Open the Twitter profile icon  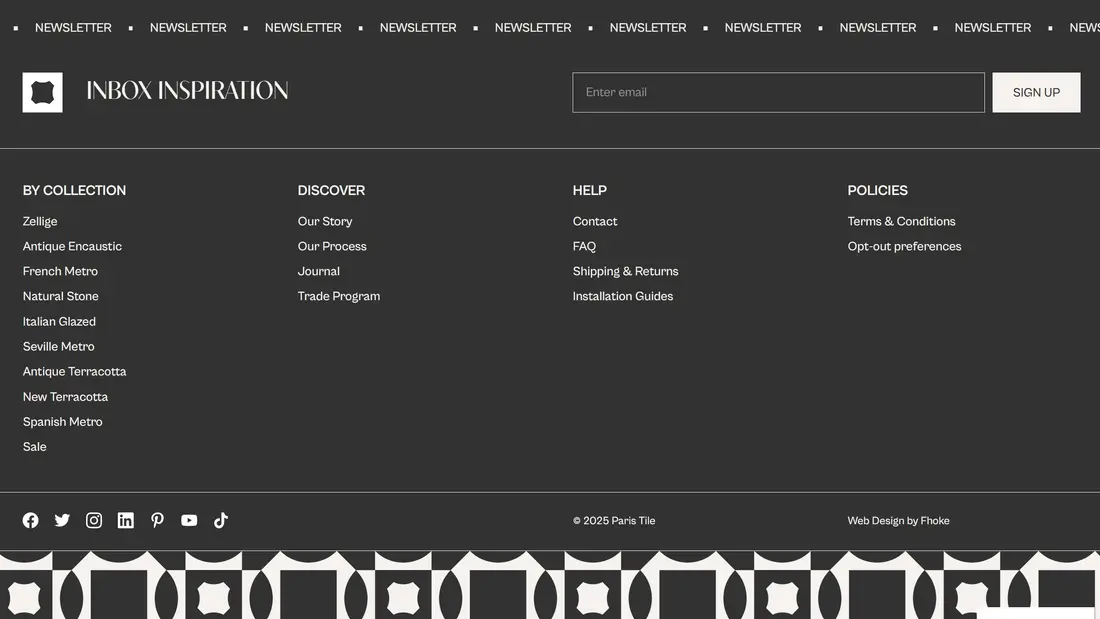62,520
